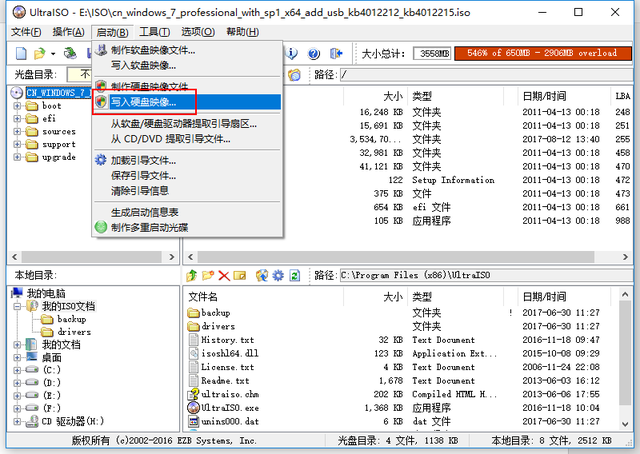This screenshot has width=640, height=454.
Task: Click the Up folder icon in local toolbar
Action: pyautogui.click(x=191, y=276)
